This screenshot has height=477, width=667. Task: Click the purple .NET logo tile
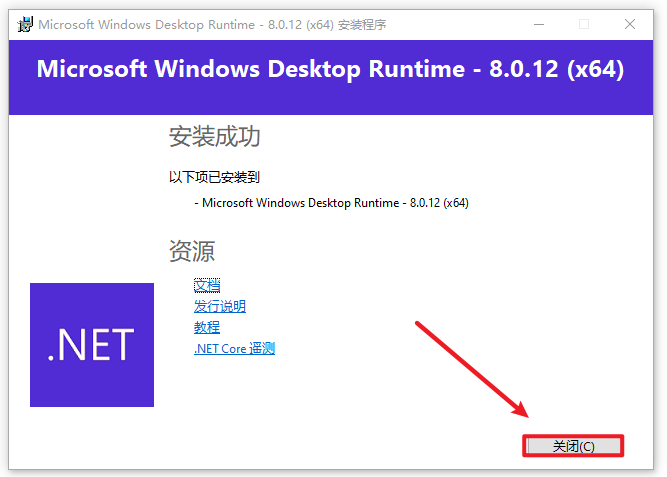coord(92,345)
